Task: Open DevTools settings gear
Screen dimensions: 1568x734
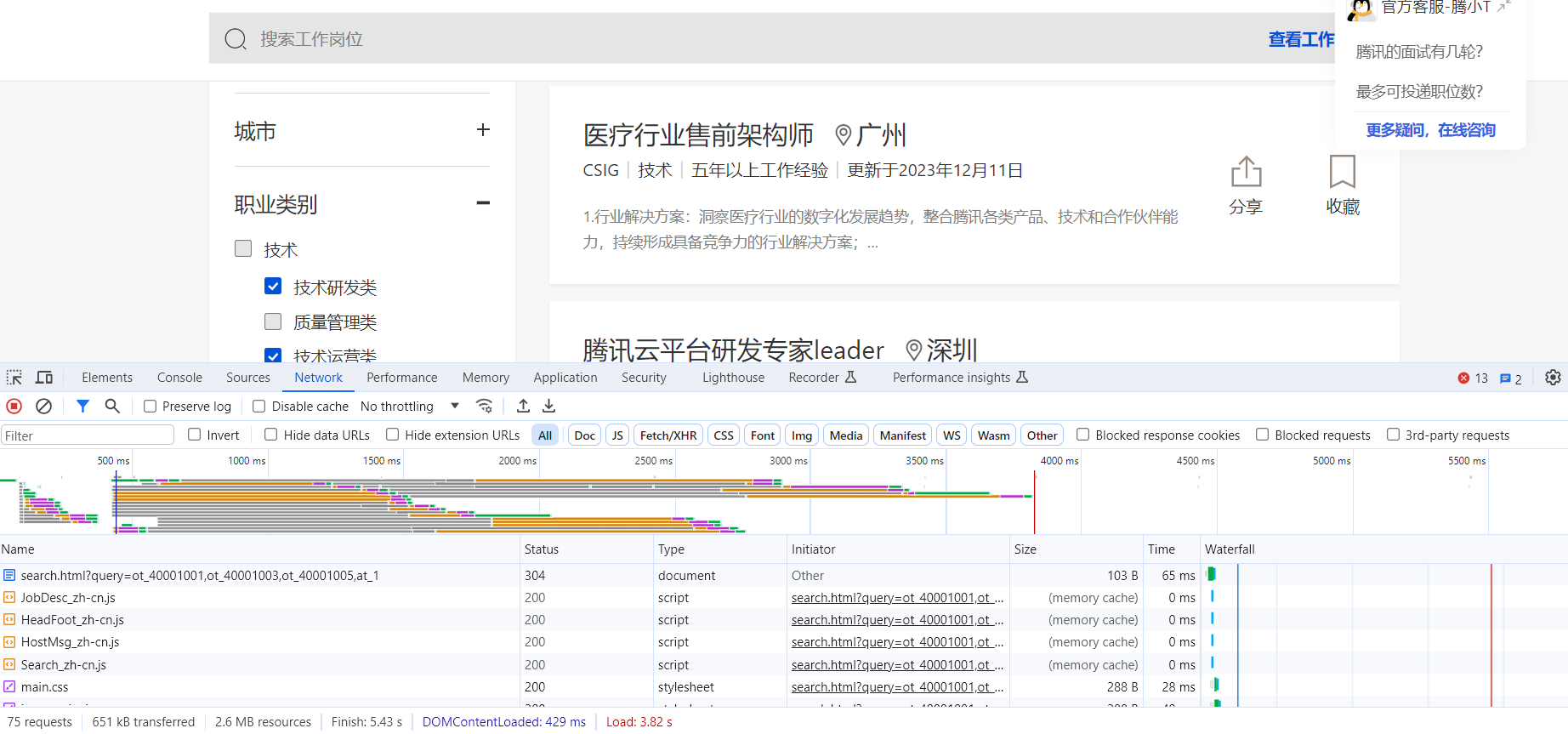Action: [x=1553, y=378]
